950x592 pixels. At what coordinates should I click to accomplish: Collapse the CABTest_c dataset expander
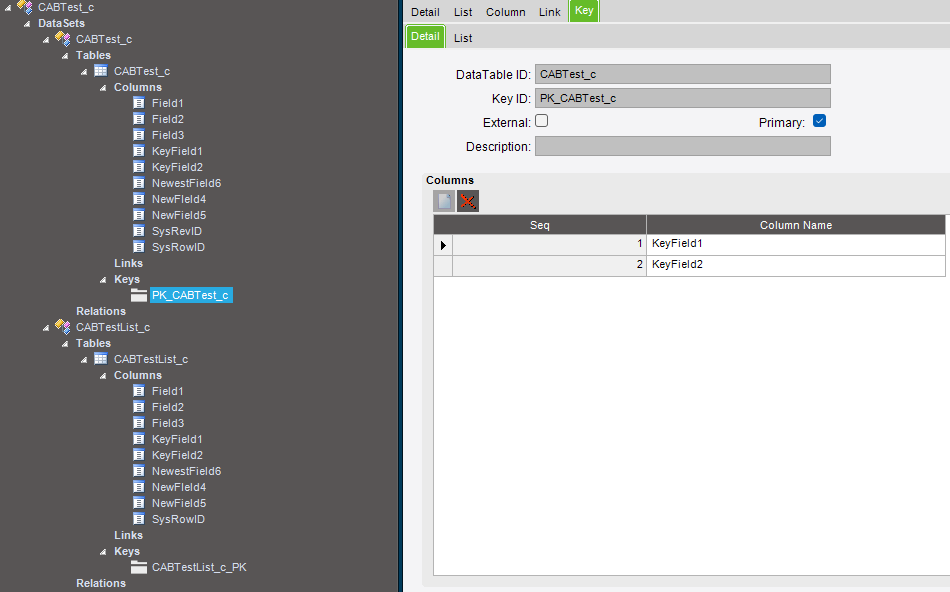pyautogui.click(x=46, y=40)
